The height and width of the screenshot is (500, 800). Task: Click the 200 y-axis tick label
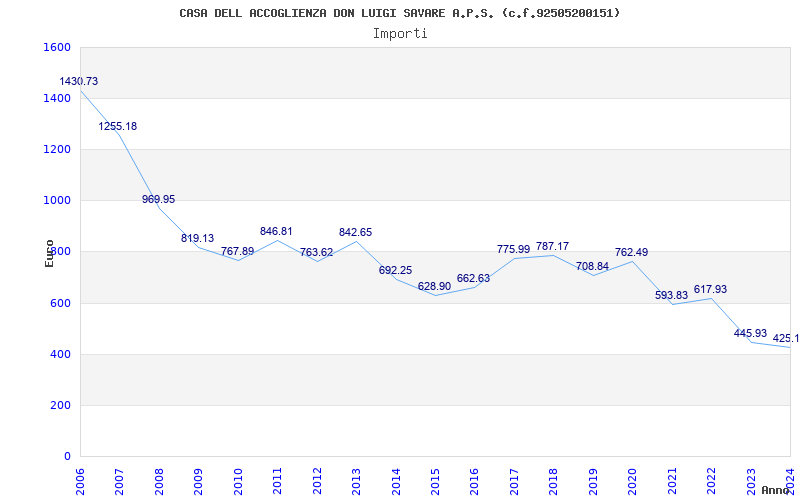60,406
